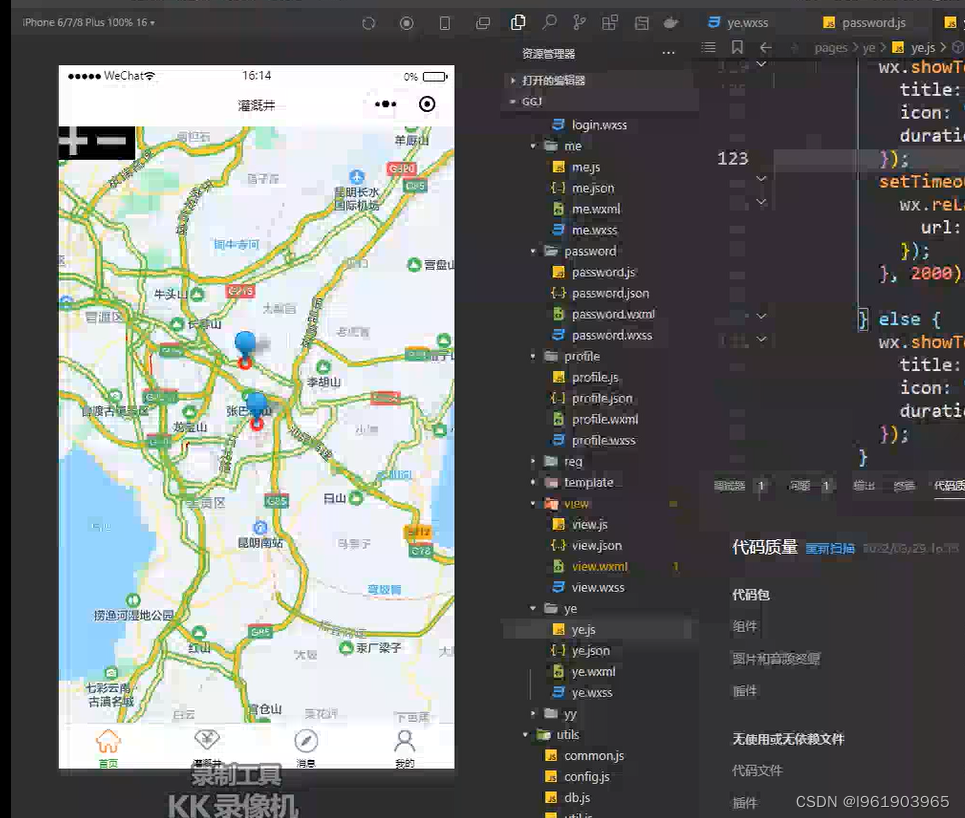The width and height of the screenshot is (965, 818).
Task: Click the upper blue map marker
Action: pyautogui.click(x=245, y=349)
